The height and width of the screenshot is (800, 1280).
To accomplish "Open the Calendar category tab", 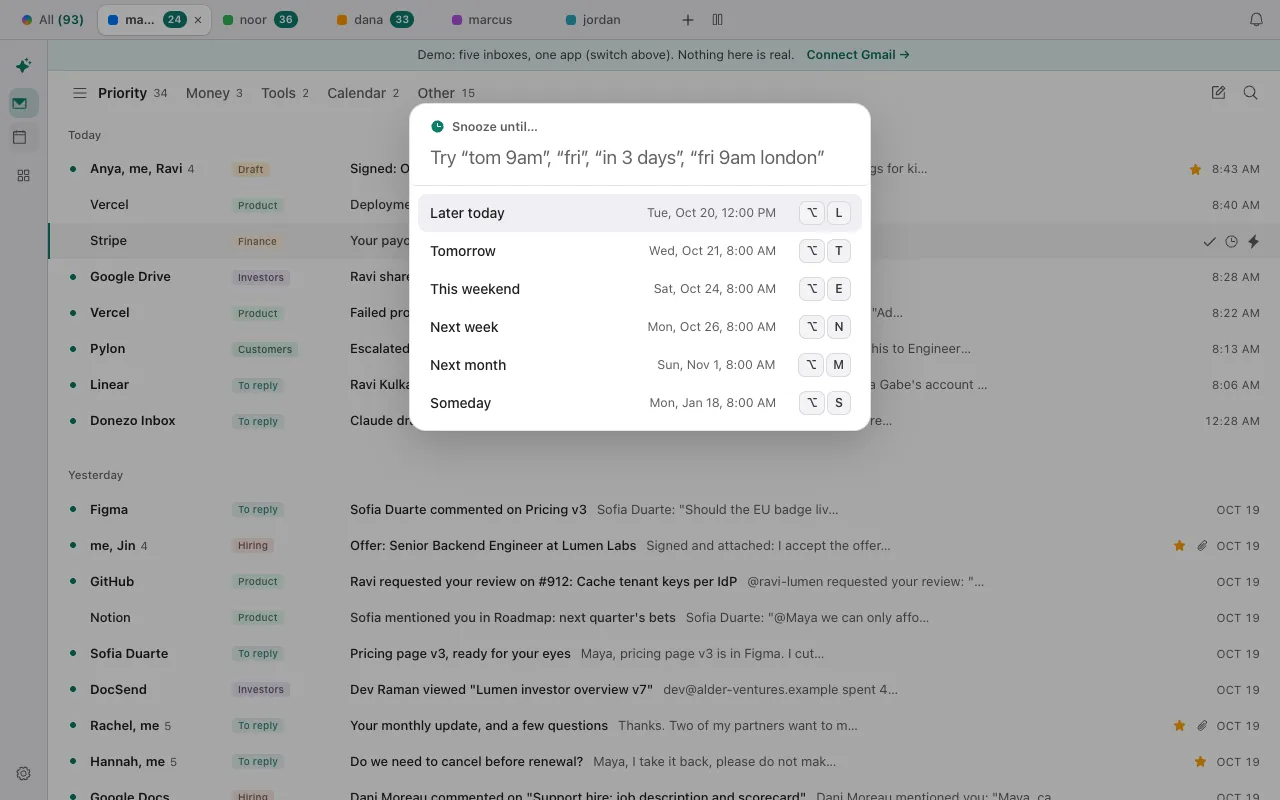I will coord(363,93).
